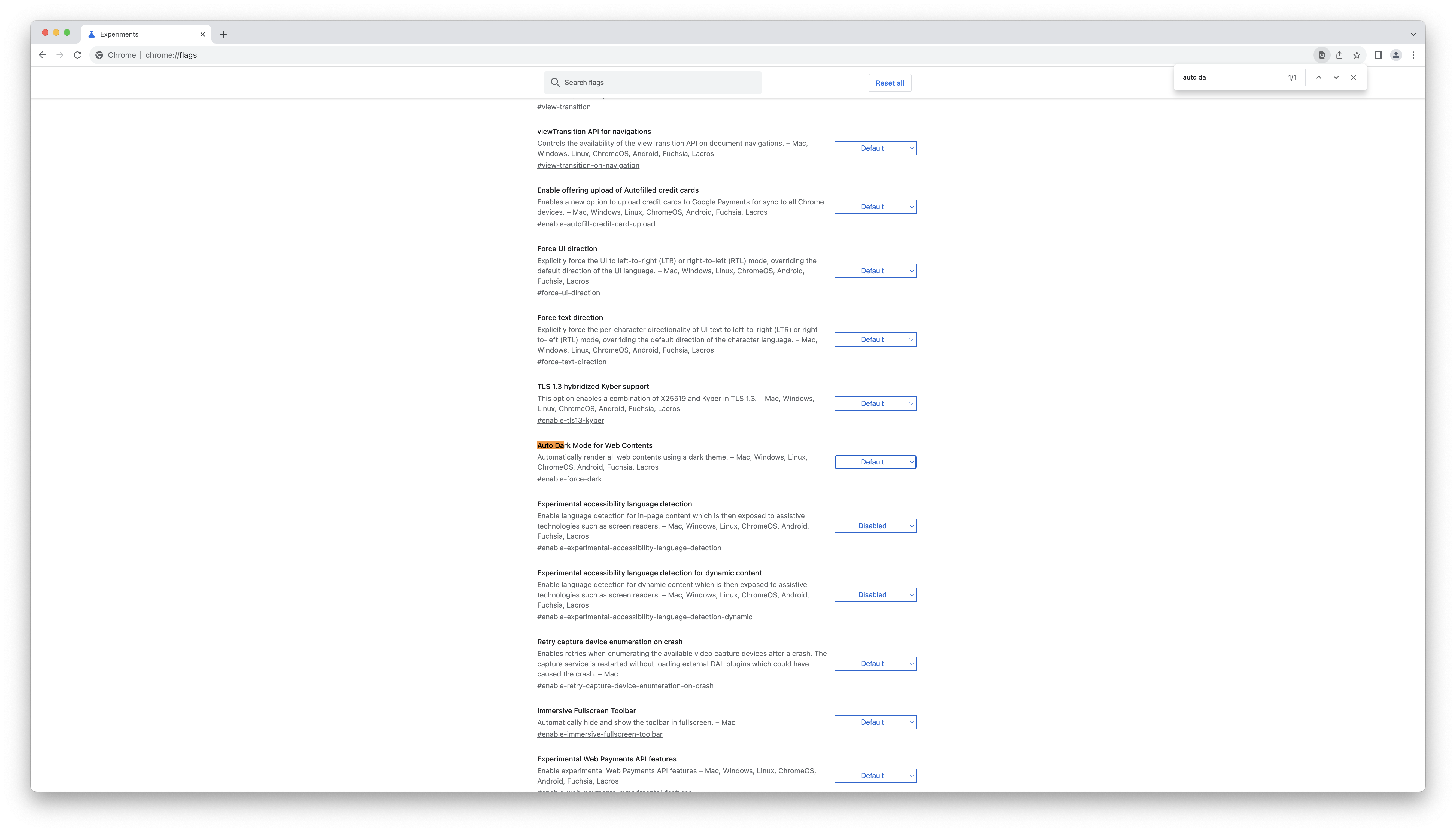This screenshot has width=1456, height=832.
Task: Click the browser back arrow
Action: point(42,55)
